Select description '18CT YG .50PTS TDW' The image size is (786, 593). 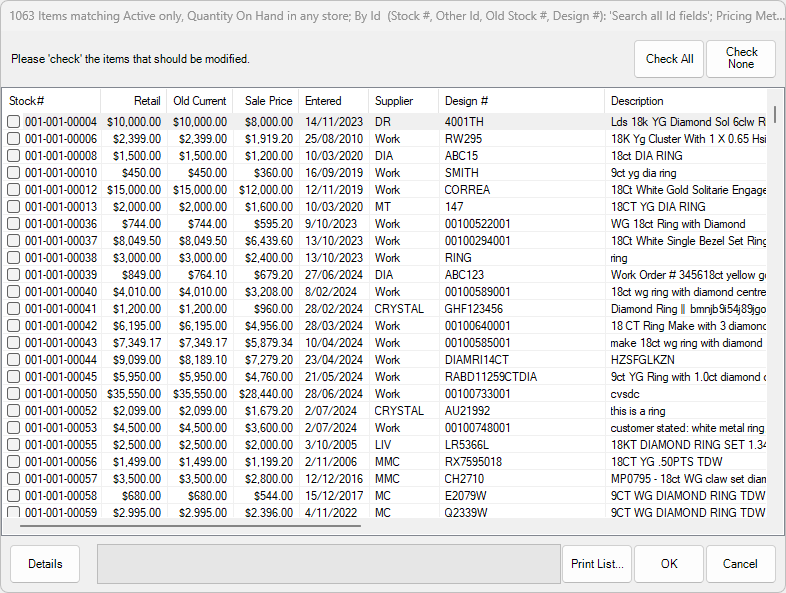(x=667, y=462)
